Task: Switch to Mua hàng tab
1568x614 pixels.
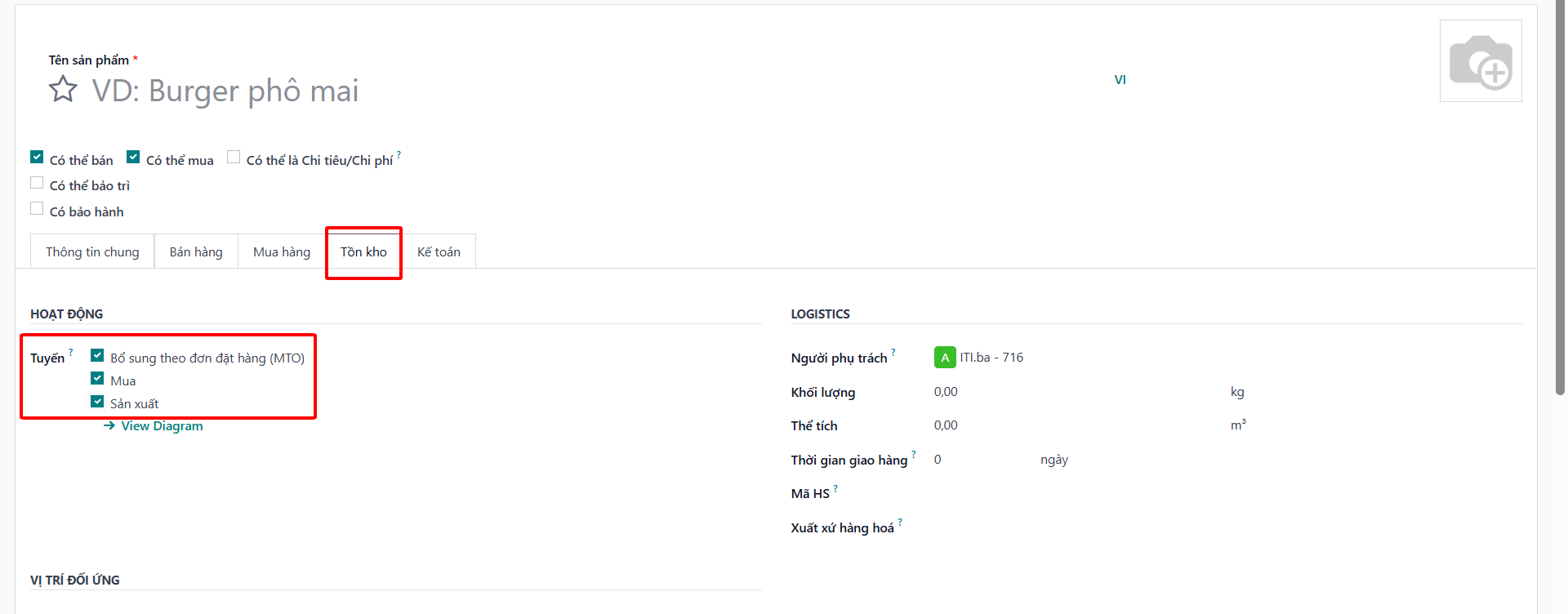Action: (282, 251)
